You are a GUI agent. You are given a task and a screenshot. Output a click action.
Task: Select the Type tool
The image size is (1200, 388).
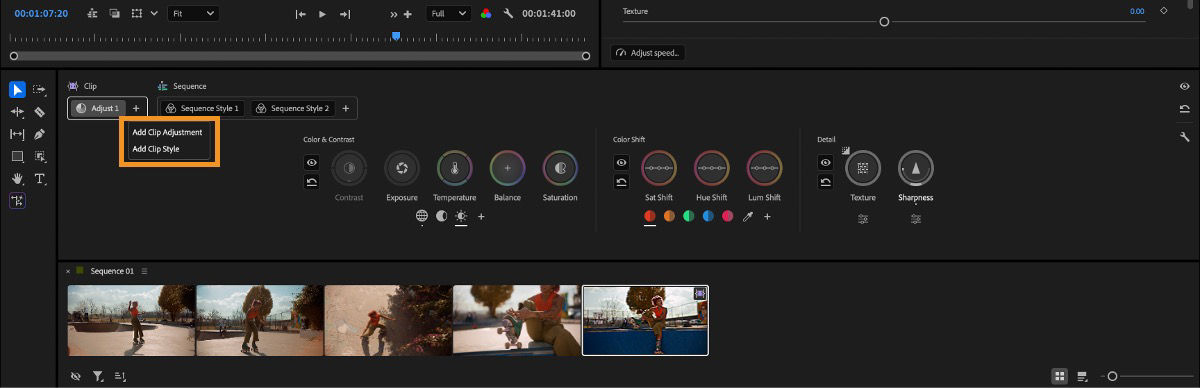click(40, 178)
